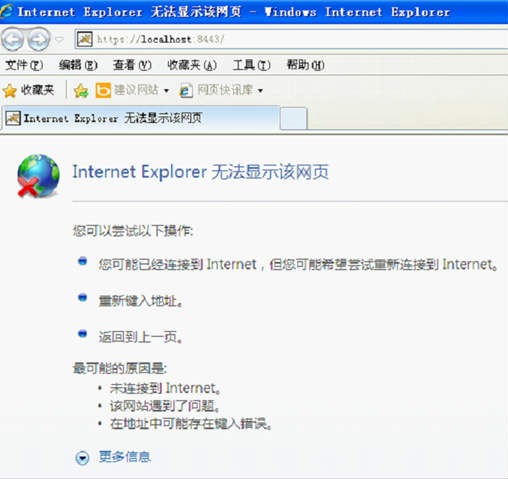
Task: Open the 编辑(E) menu
Action: pyautogui.click(x=78, y=65)
